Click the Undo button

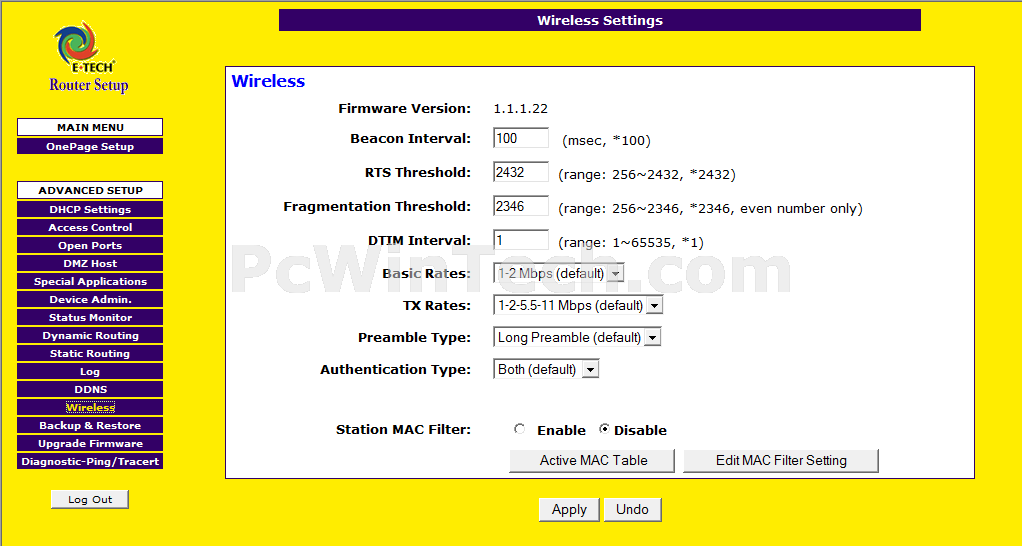[632, 510]
